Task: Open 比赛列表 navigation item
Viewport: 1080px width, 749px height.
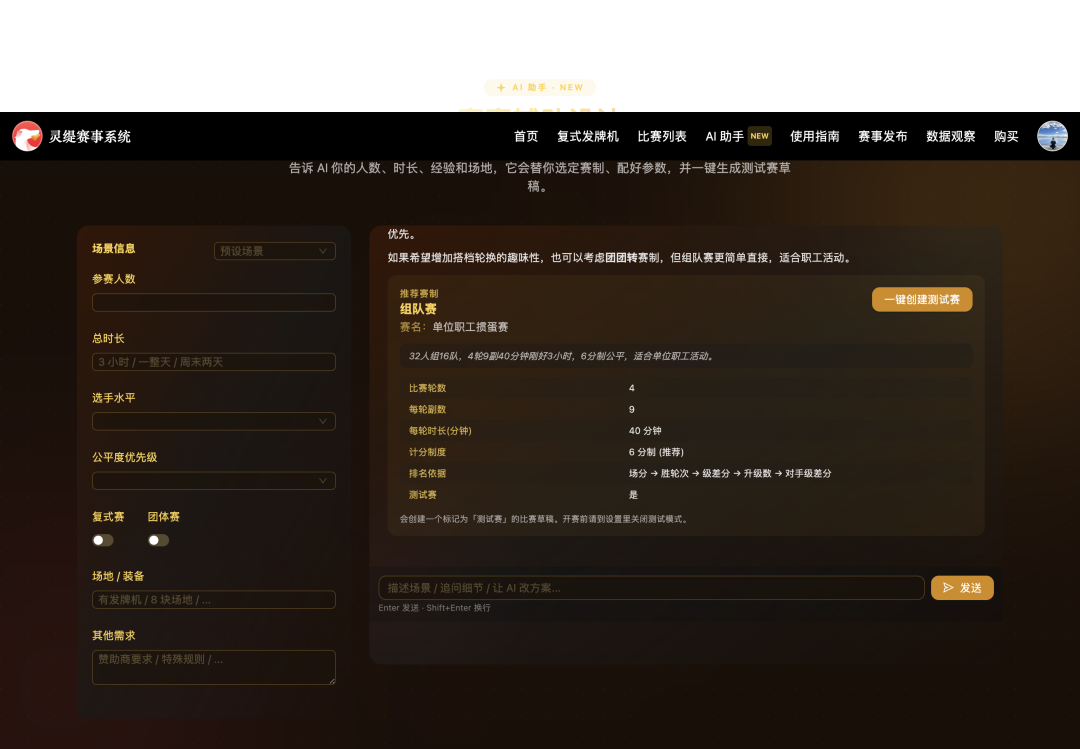Action: [x=662, y=136]
